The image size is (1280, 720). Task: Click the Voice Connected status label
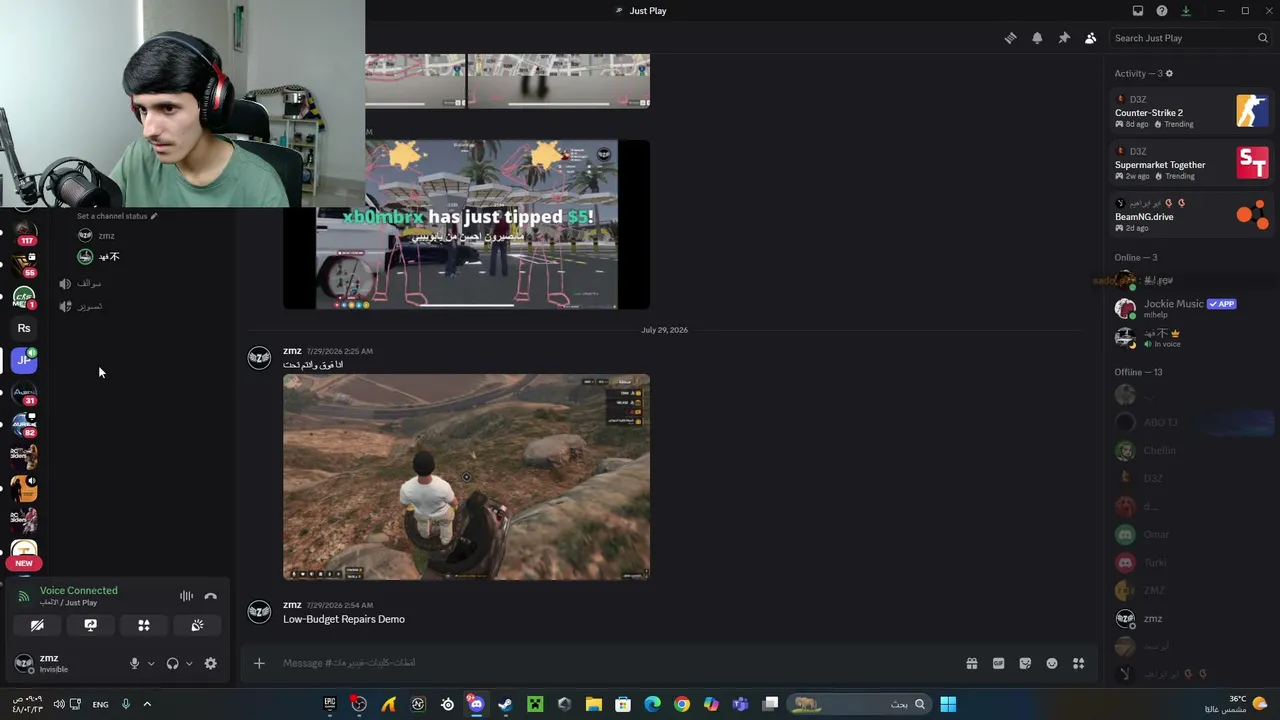(78, 591)
